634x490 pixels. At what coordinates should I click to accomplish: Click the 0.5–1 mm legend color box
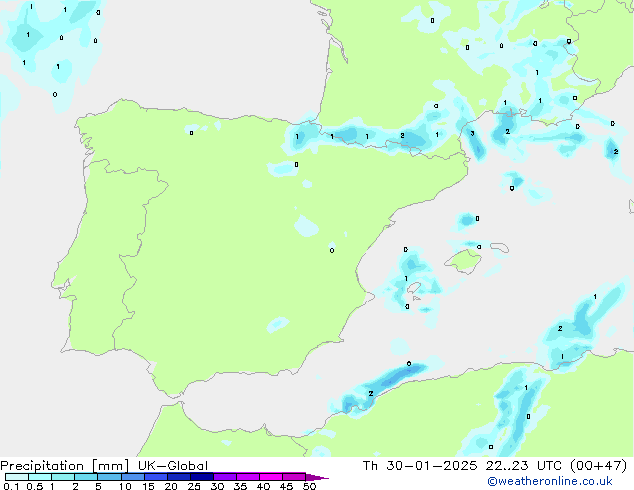coord(40,477)
